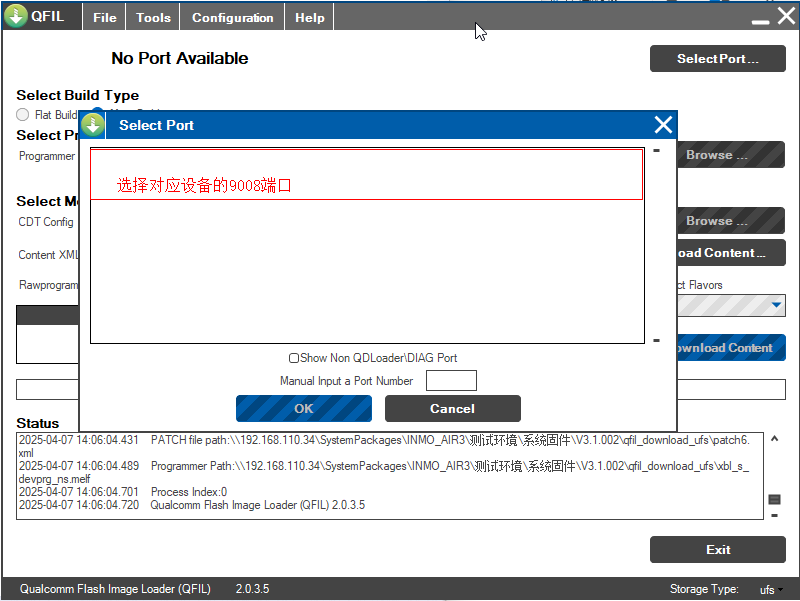The image size is (800, 601).
Task: Expand the Select Flavors combo box
Action: 776,306
